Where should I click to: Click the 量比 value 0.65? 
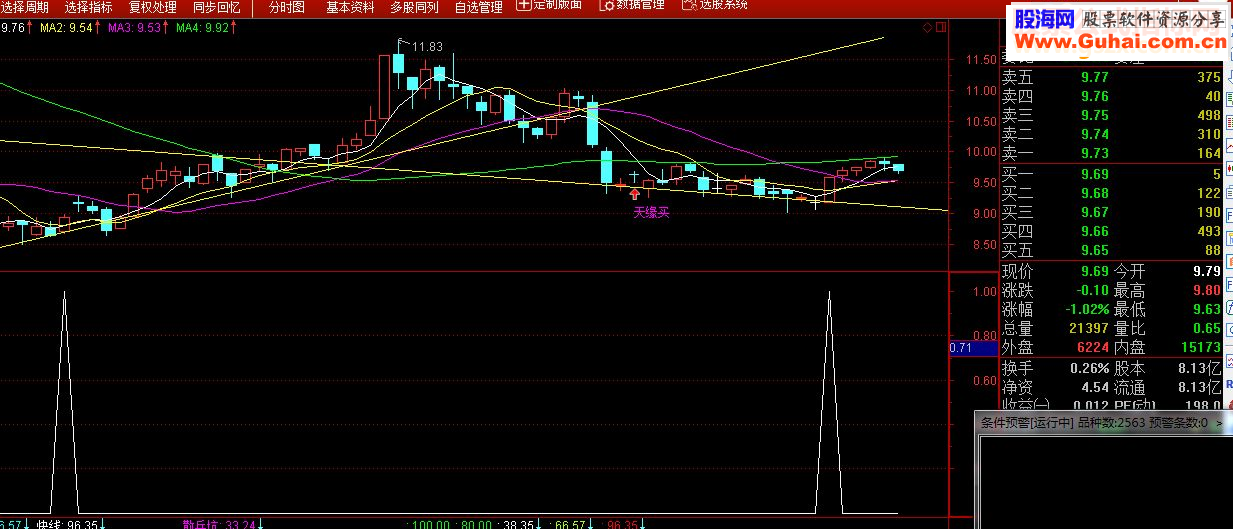pyautogui.click(x=1206, y=328)
